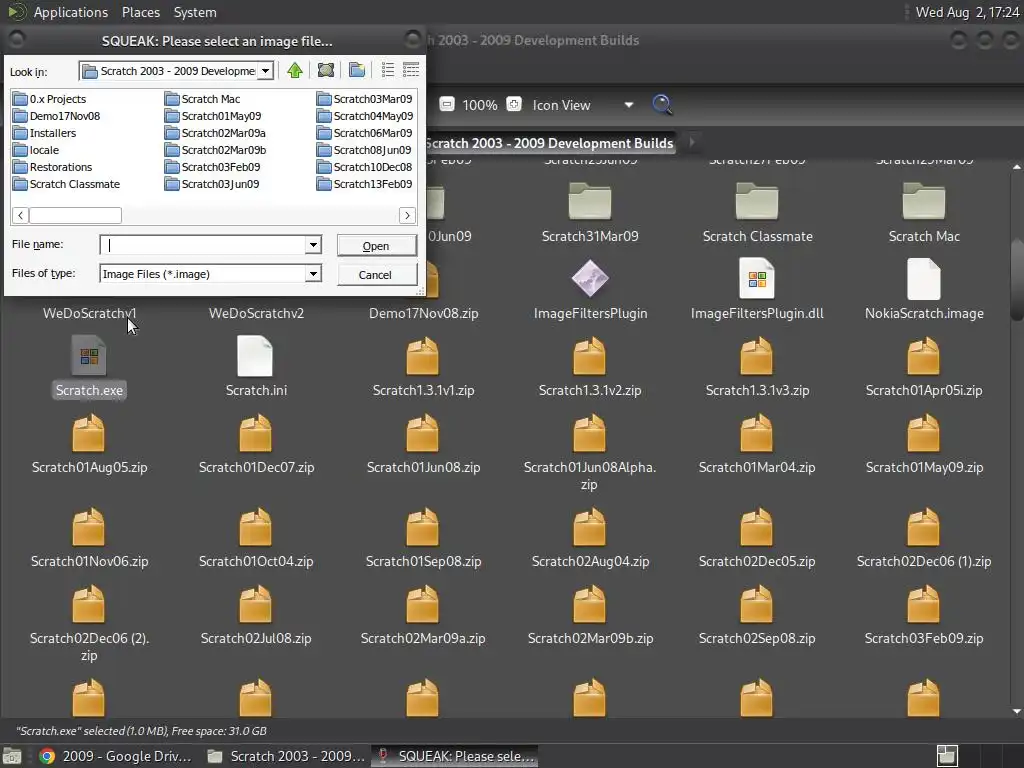
Task: Select Scratch13Feb09 folder in dialog
Action: point(365,184)
